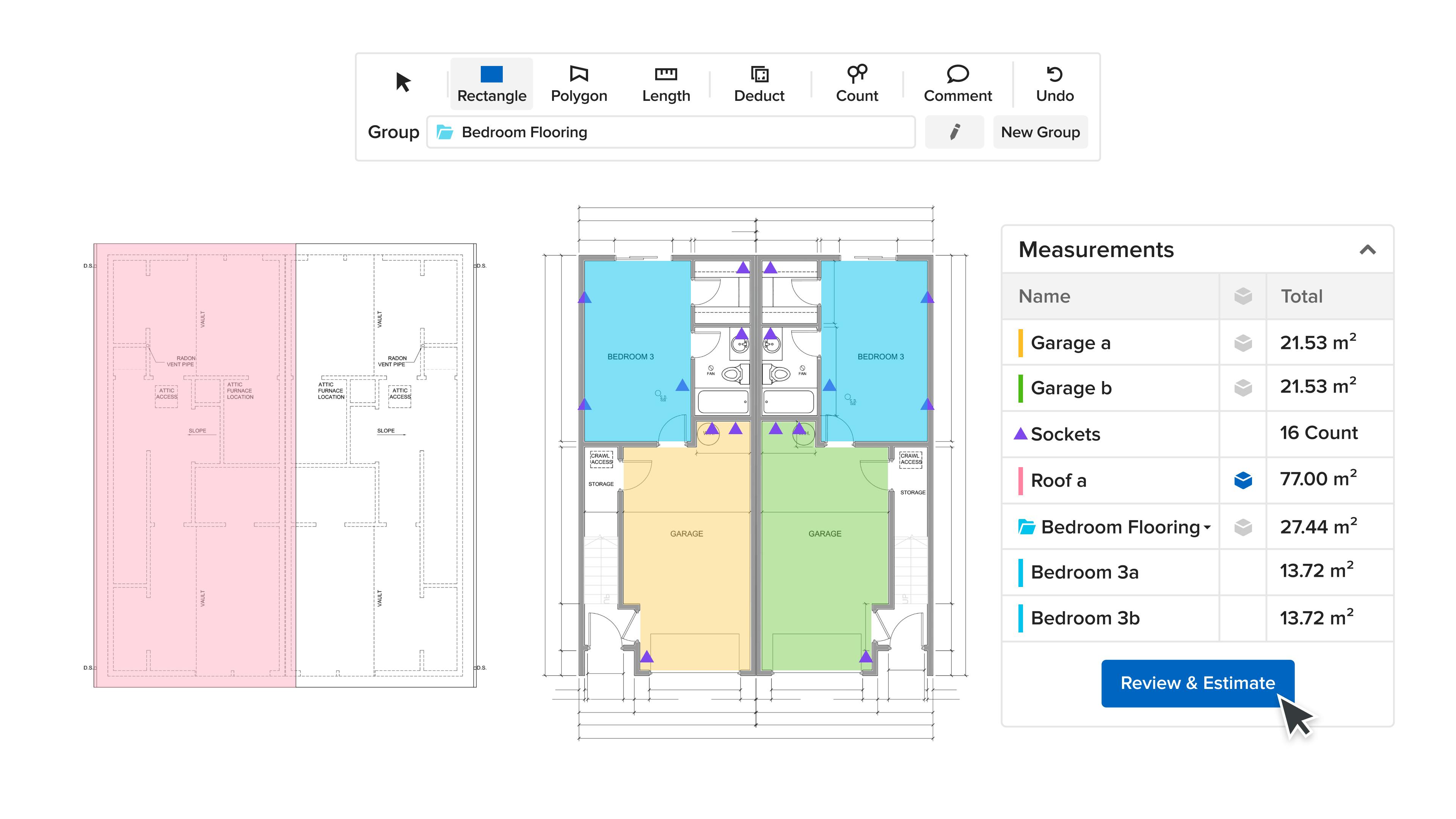Edit group name with pencil icon
This screenshot has height=819, width=1456.
955,132
